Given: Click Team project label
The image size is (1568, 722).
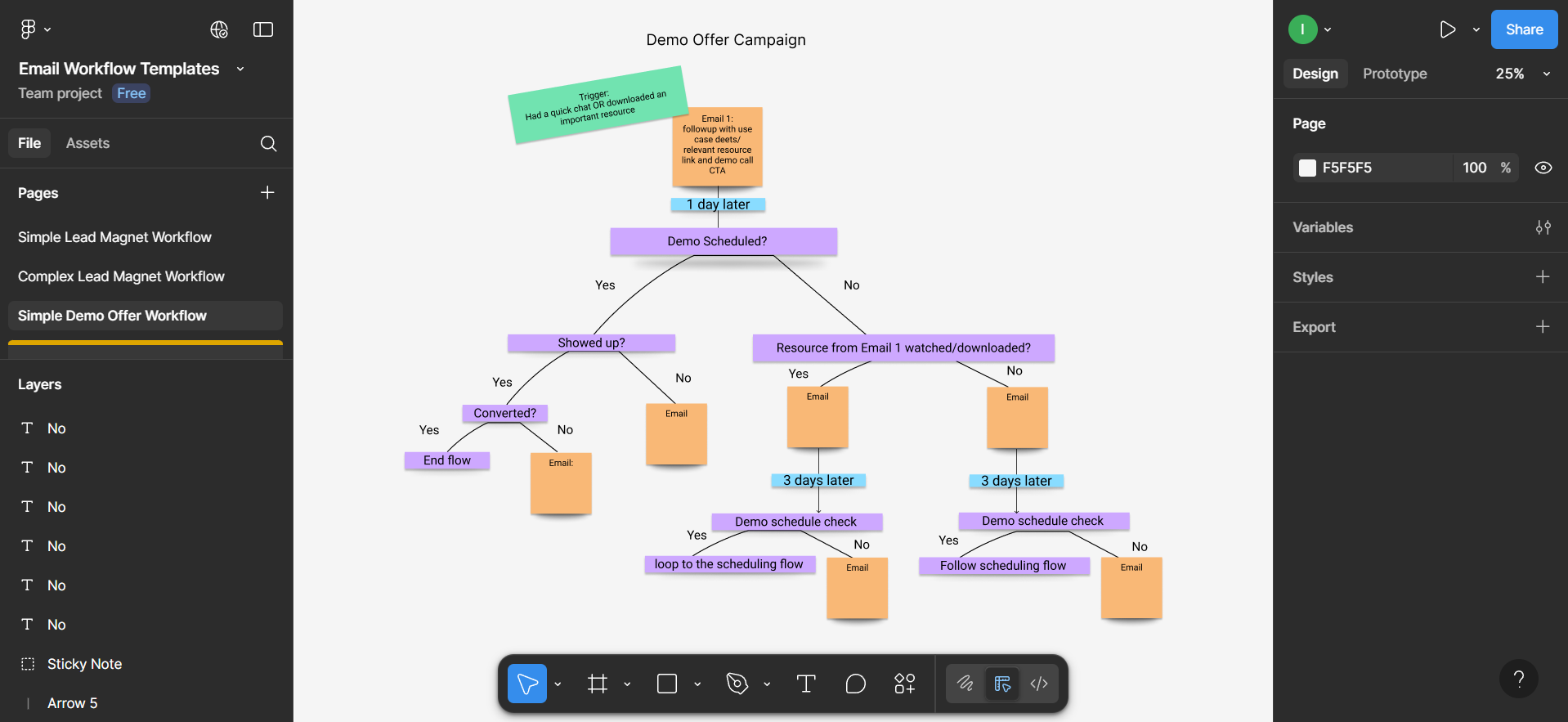Looking at the screenshot, I should pyautogui.click(x=60, y=93).
